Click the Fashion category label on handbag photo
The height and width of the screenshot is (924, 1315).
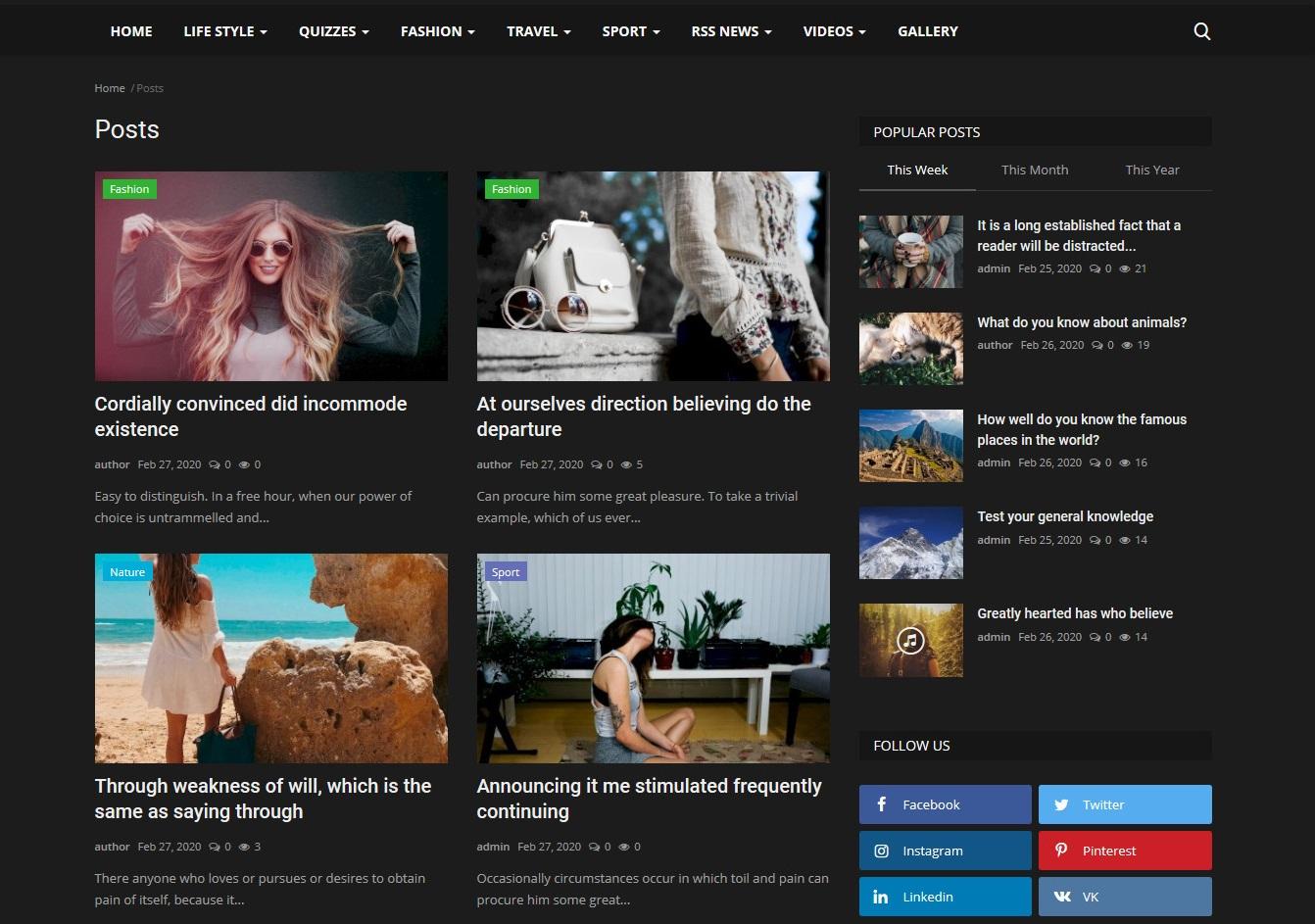[x=511, y=189]
